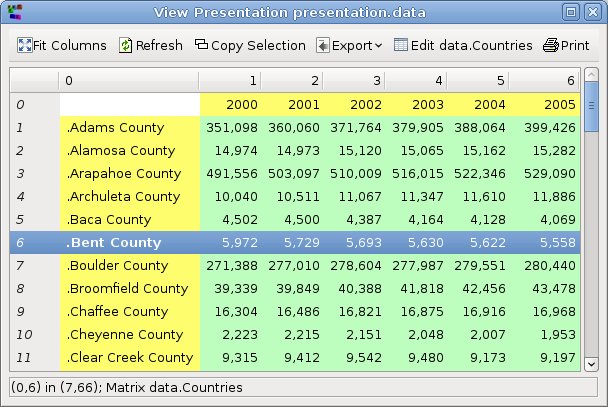Select the .Alamosa County cell
Viewport: 608px width, 407px height.
130,150
